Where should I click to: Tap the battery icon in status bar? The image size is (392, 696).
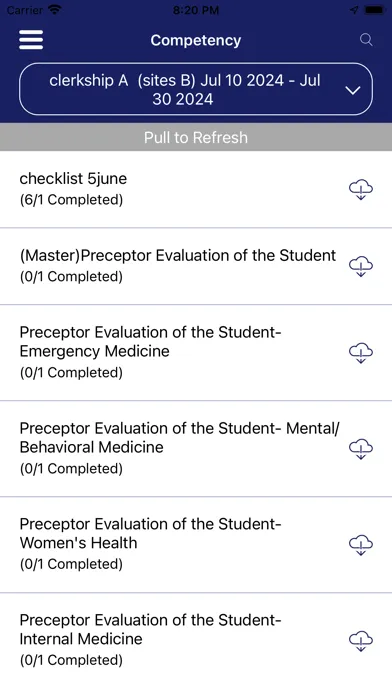coord(373,10)
